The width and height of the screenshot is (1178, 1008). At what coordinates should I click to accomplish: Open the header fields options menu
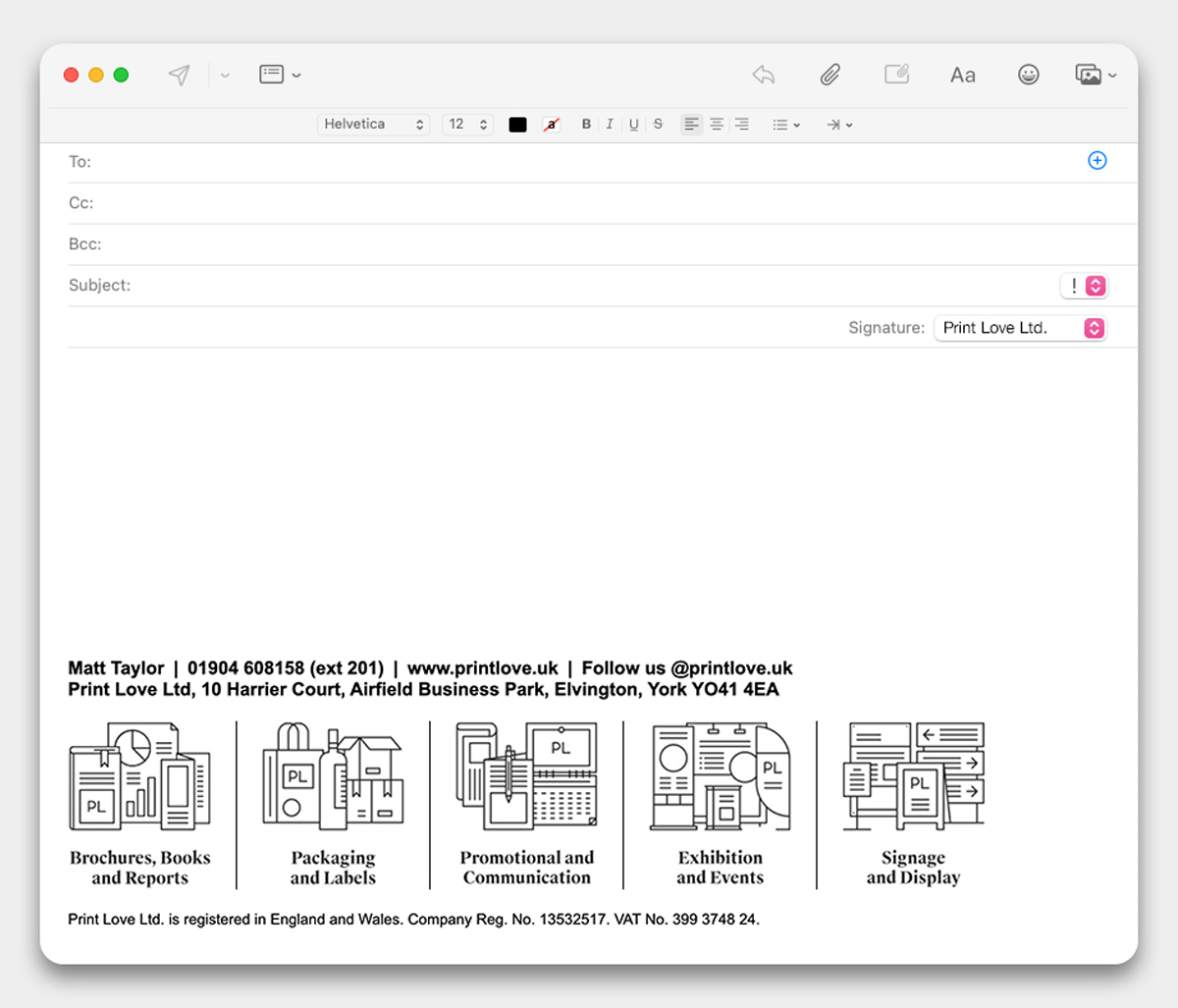click(x=280, y=75)
